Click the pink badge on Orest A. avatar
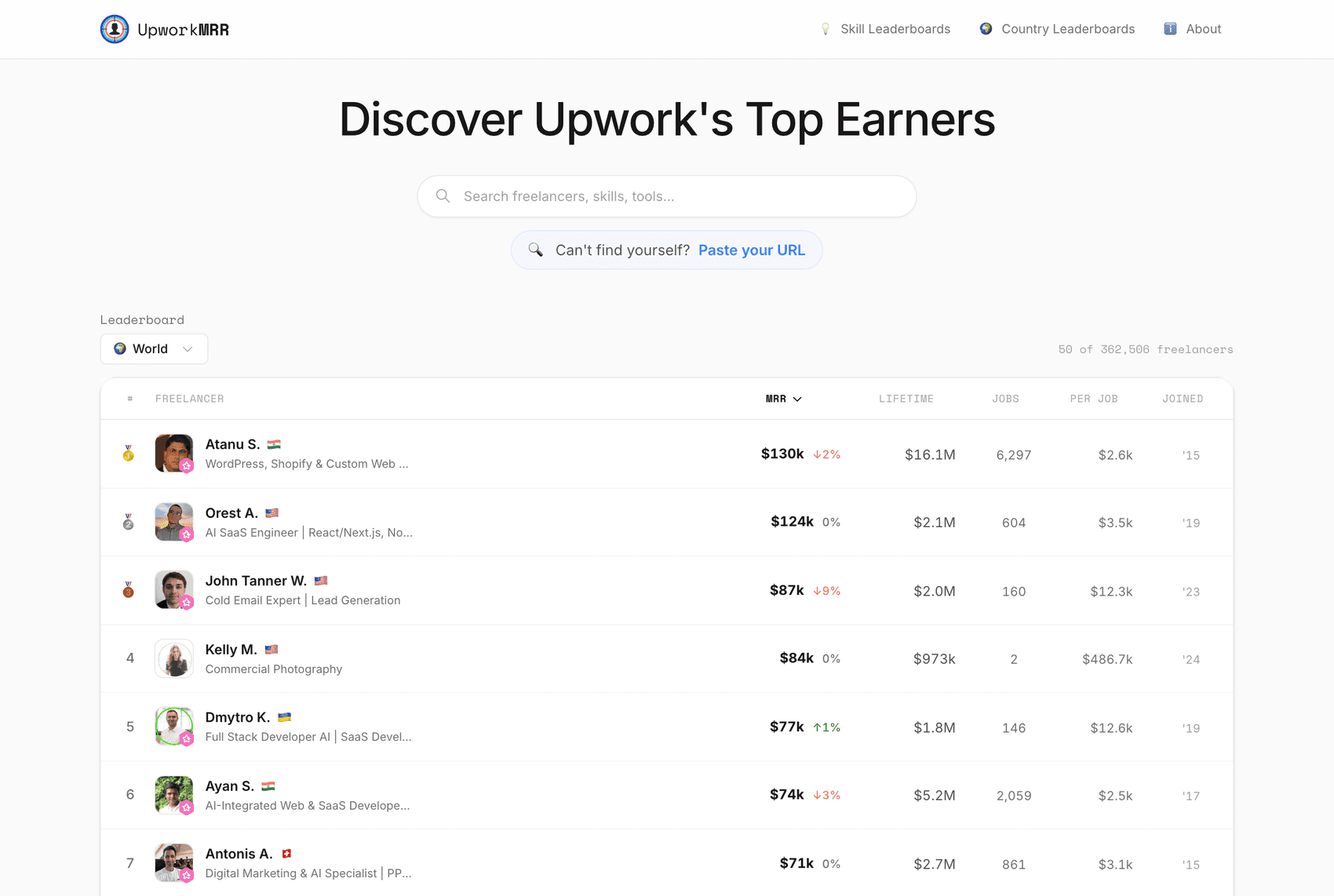 (x=187, y=534)
